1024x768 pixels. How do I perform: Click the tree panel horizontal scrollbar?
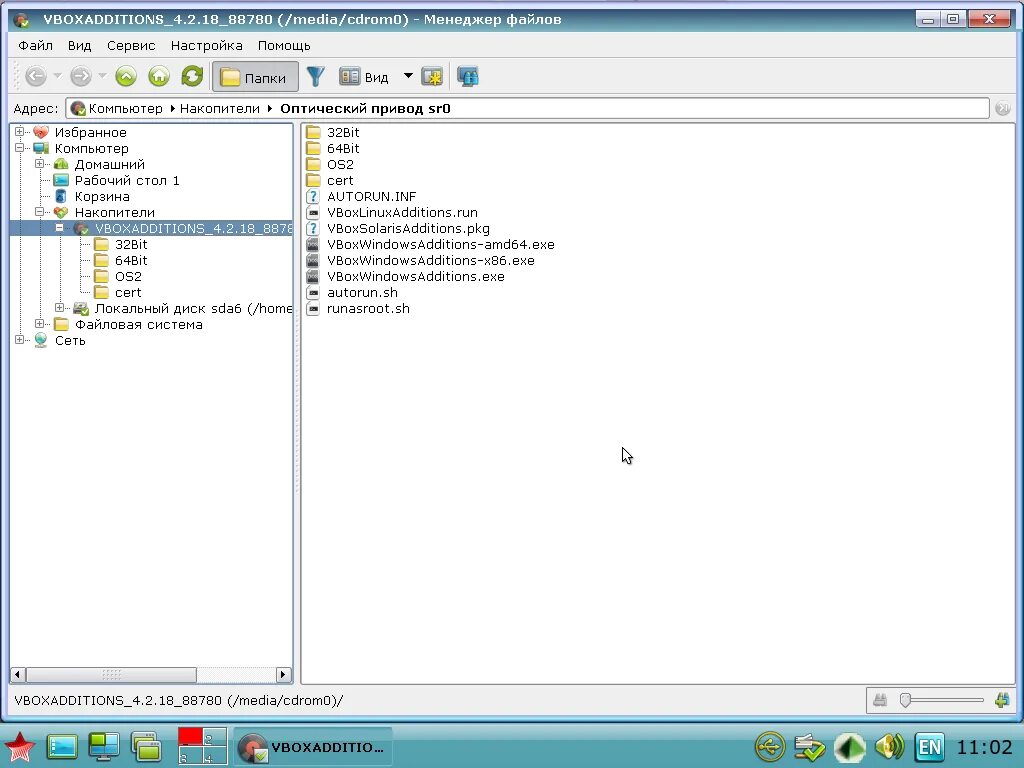tap(111, 675)
